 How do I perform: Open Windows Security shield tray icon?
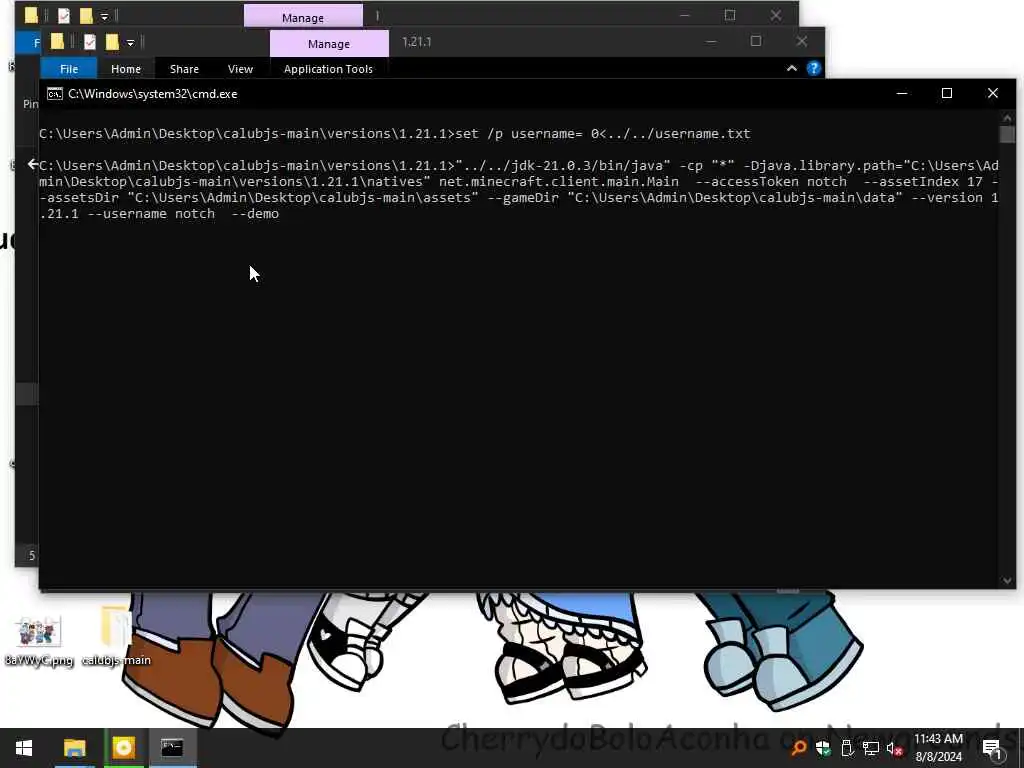tap(823, 748)
